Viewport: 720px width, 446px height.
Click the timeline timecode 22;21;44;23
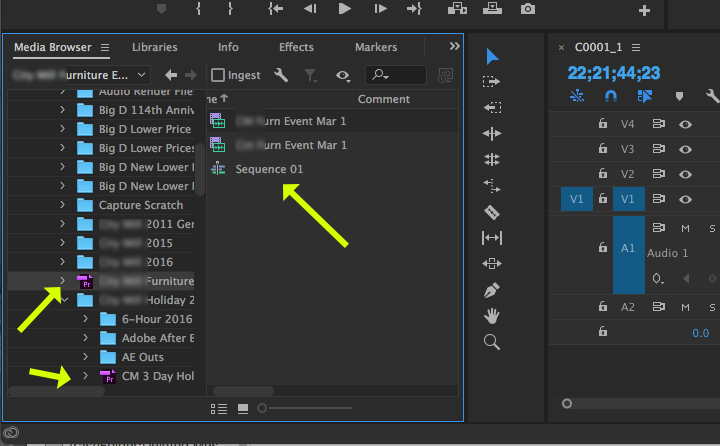point(614,73)
